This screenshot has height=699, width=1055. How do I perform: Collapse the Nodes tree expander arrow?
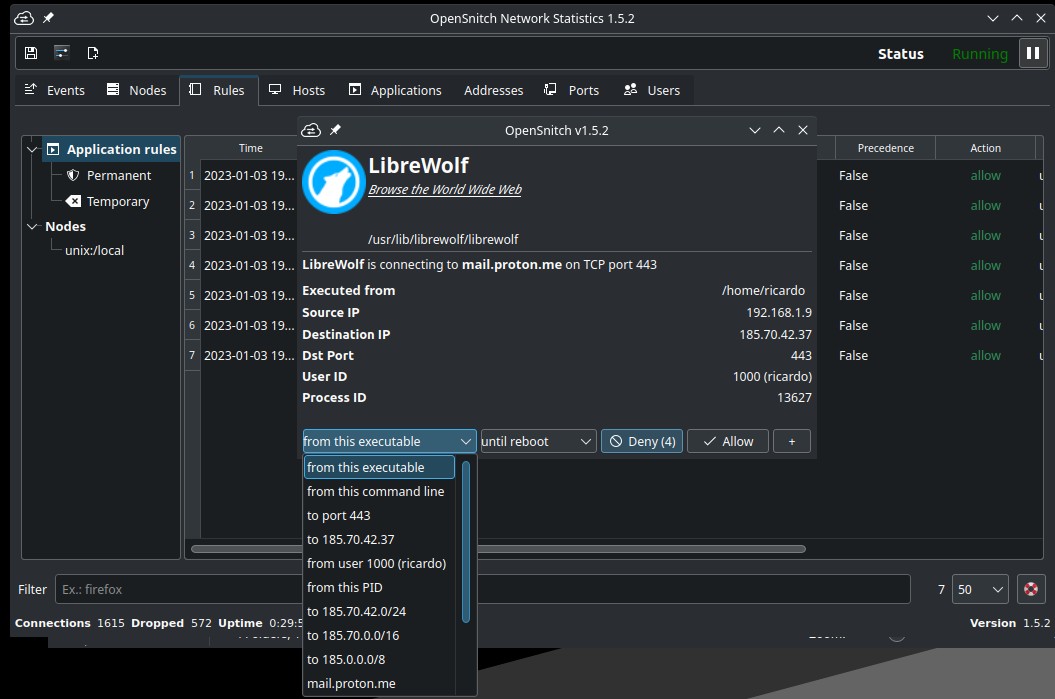(32, 227)
